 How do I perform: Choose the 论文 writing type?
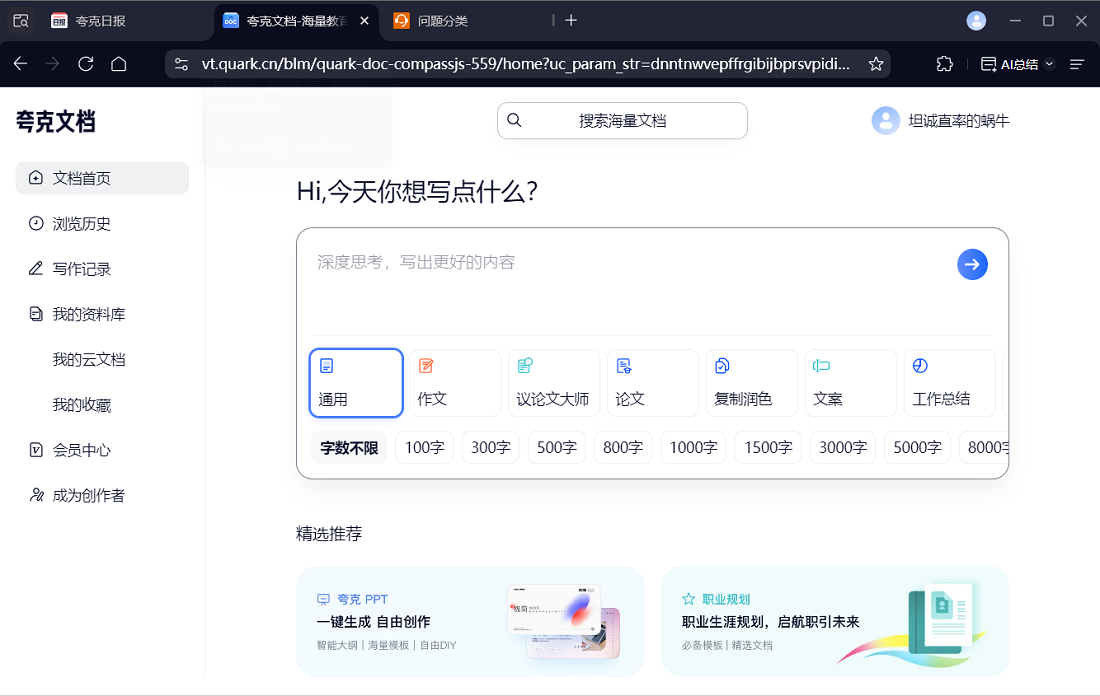click(x=652, y=382)
